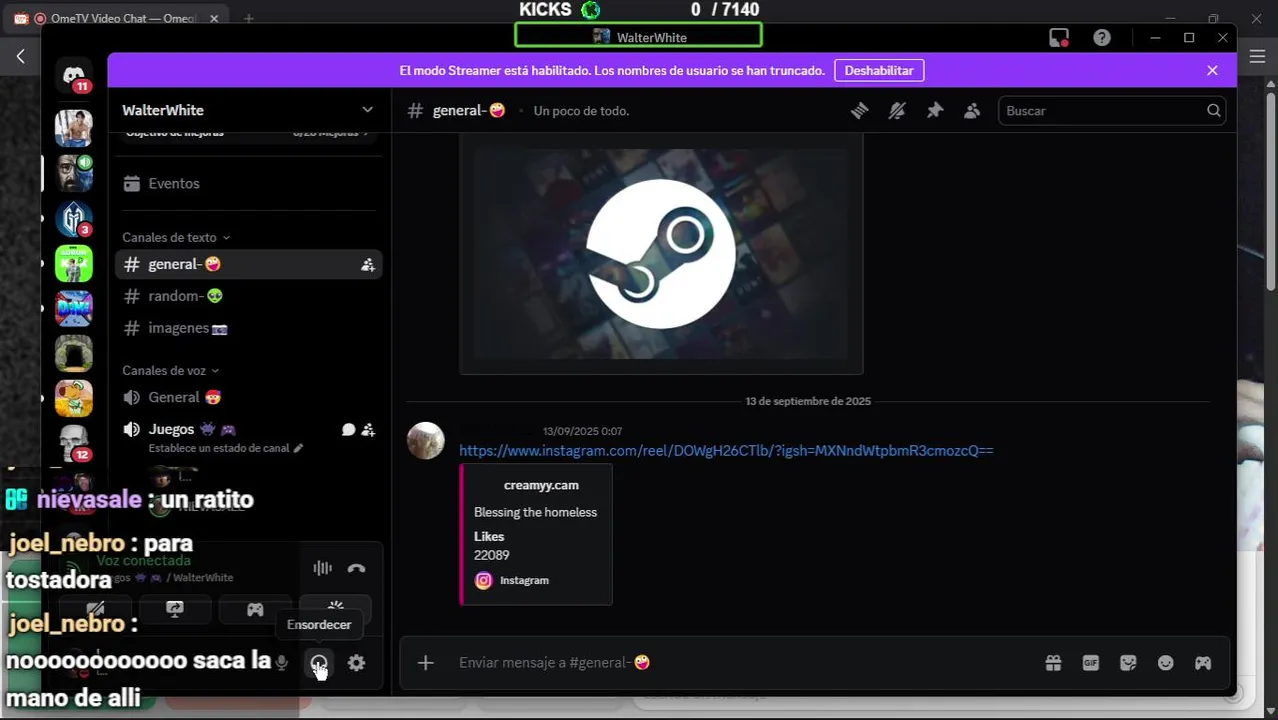Open chat bubble for Juegos voice channel
1278x720 pixels.
point(348,430)
